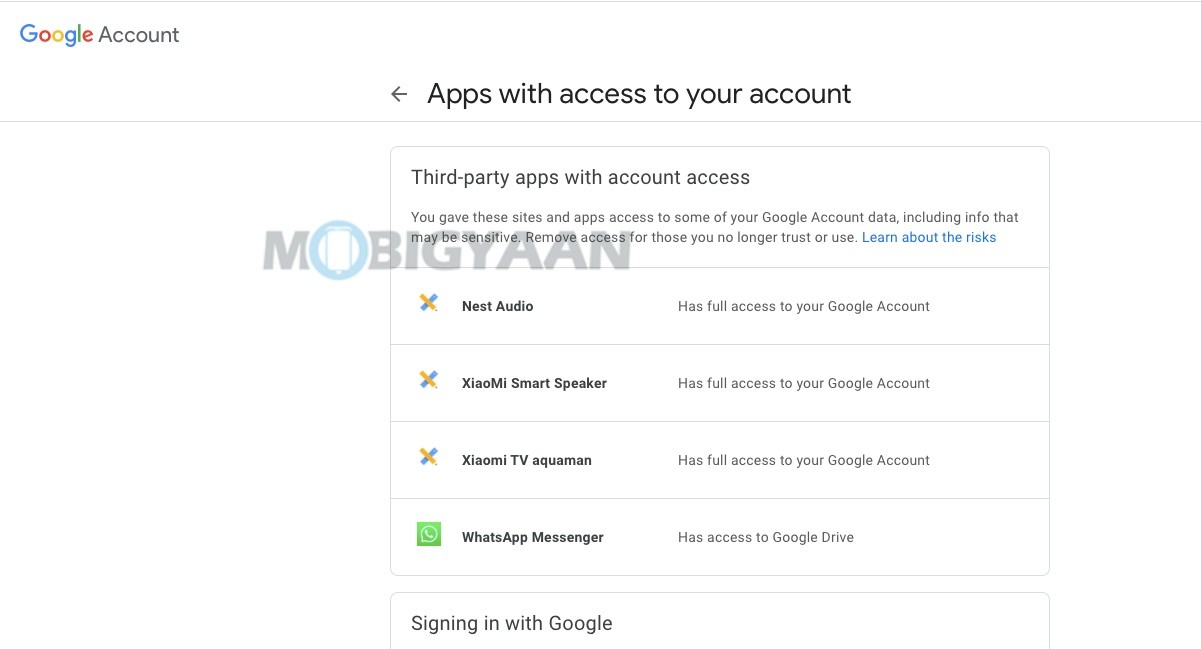Expand the WhatsApp Messenger access entry
Viewport: 1201px width, 649px height.
[x=720, y=537]
